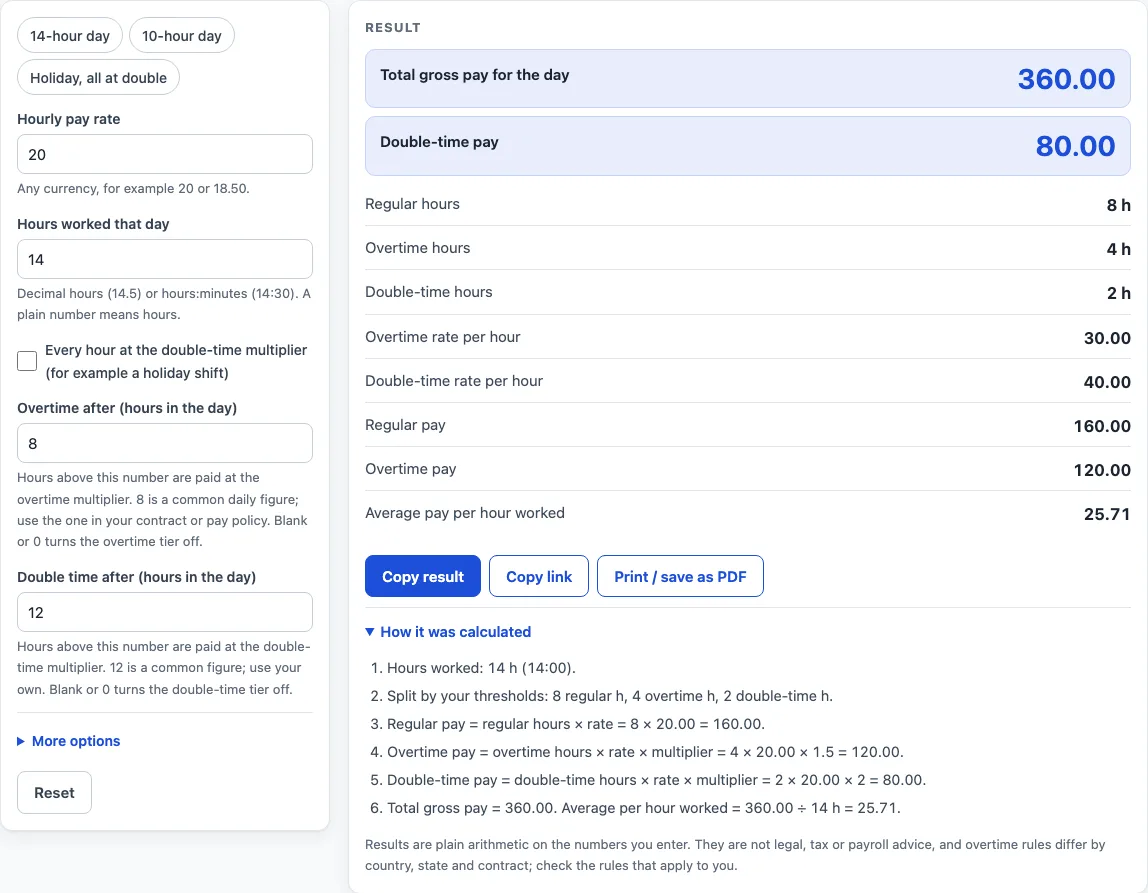The width and height of the screenshot is (1148, 893).
Task: Click the Hourly pay rate field
Action: click(x=165, y=154)
